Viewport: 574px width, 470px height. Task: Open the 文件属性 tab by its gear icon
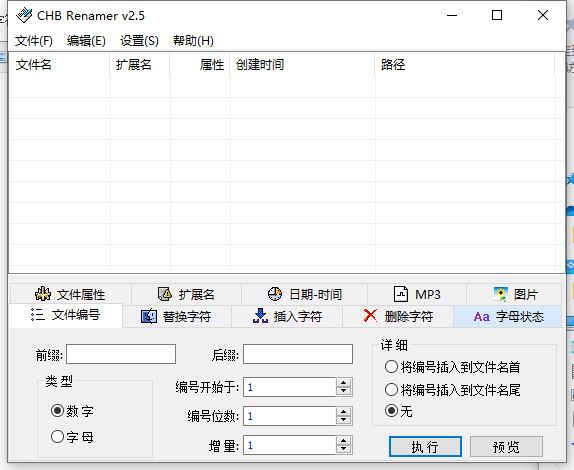point(43,294)
